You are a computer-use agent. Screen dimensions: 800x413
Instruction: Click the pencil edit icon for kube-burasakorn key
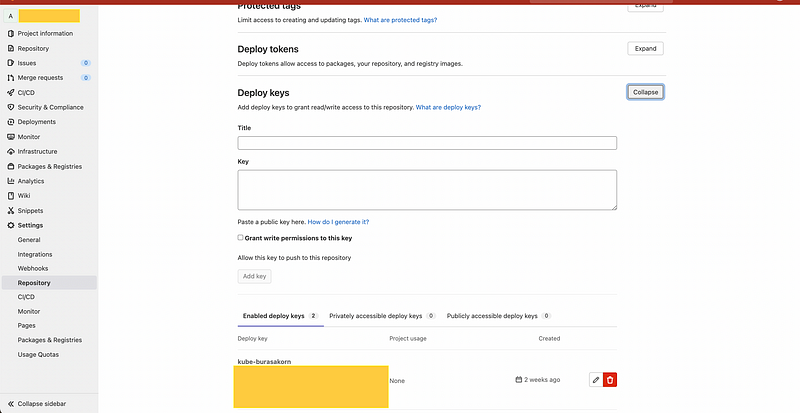pos(596,380)
